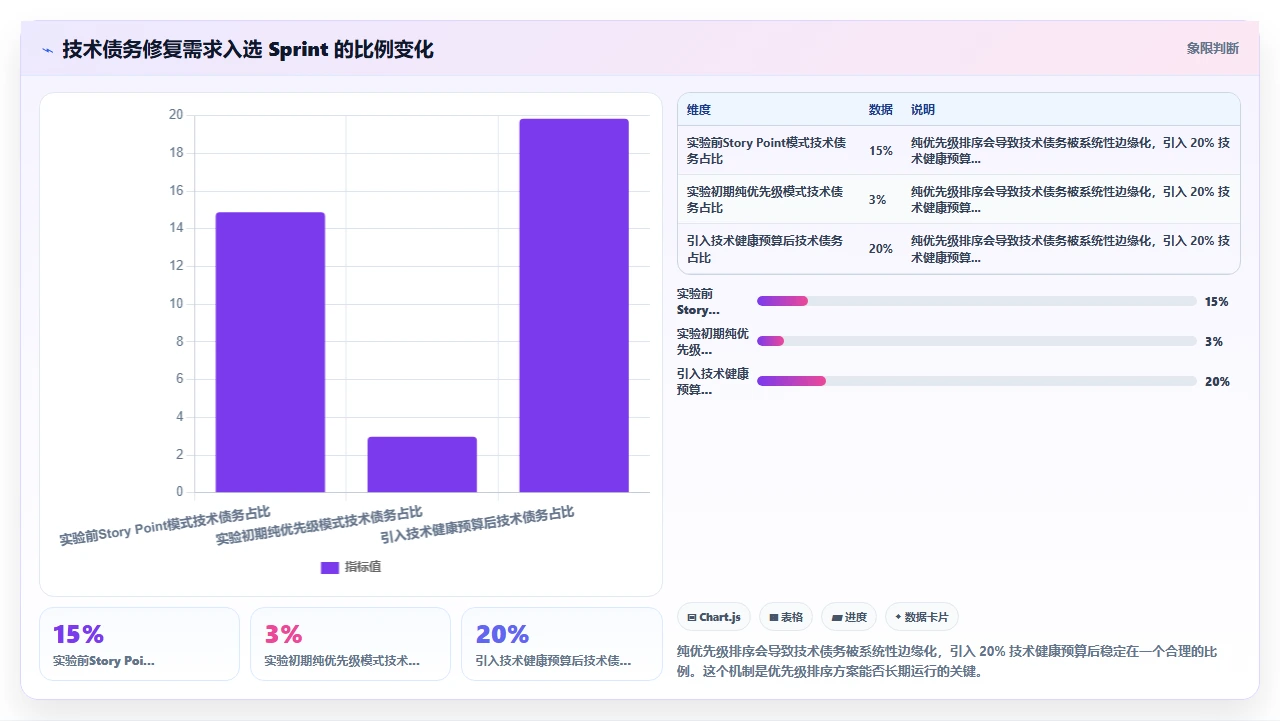The width and height of the screenshot is (1280, 721).
Task: Click the 引入技术健康预算后 bar in chart
Action: tap(574, 305)
